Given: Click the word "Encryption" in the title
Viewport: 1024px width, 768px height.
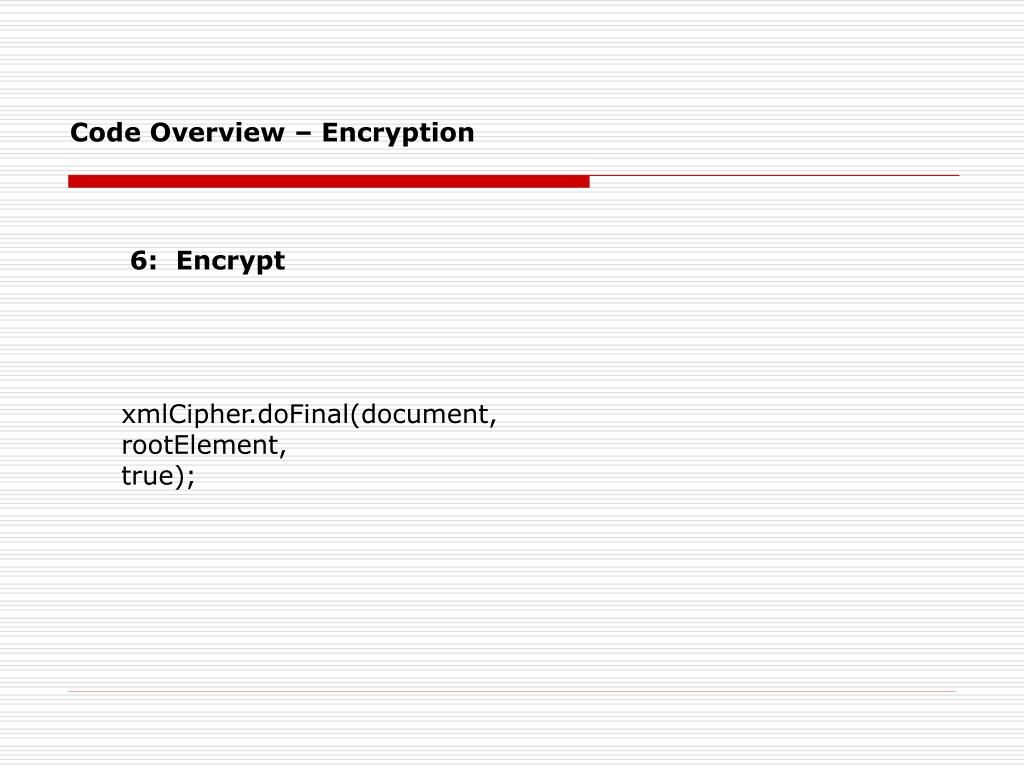Looking at the screenshot, I should pos(398,133).
